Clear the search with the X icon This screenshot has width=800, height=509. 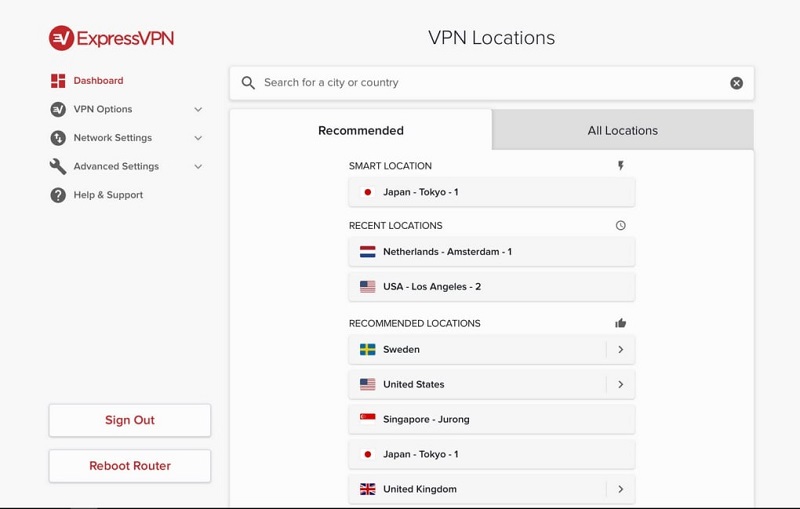pyautogui.click(x=736, y=83)
